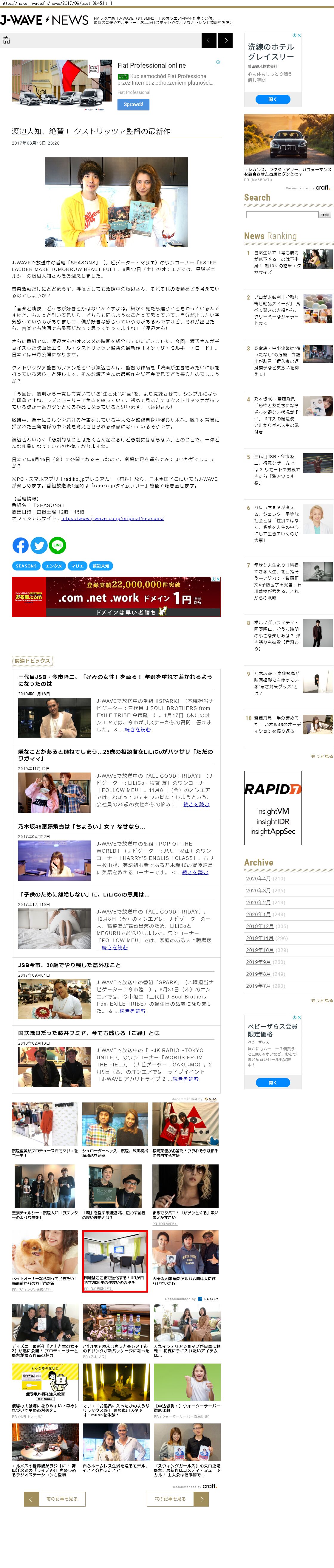Click the 前の記事を見る button
Viewport: 334px width, 1568px height.
click(55, 1499)
